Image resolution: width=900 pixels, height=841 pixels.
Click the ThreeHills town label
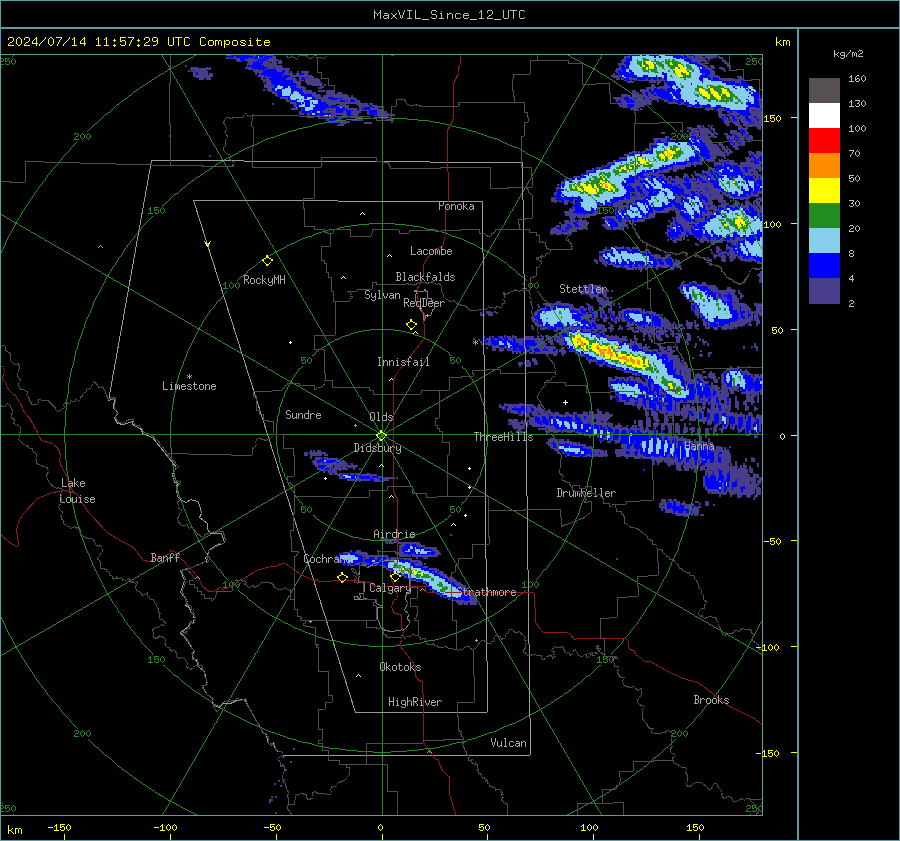click(503, 437)
